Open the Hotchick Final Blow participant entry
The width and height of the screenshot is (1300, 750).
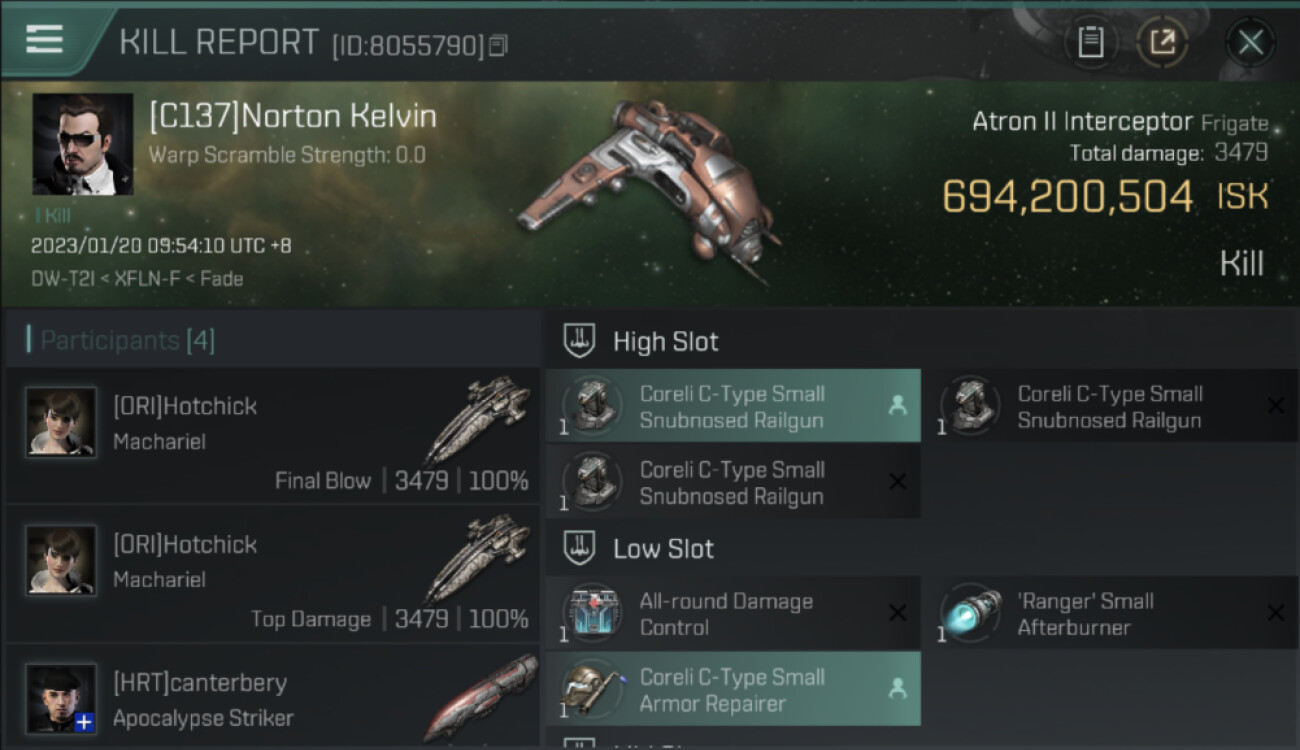(x=273, y=435)
